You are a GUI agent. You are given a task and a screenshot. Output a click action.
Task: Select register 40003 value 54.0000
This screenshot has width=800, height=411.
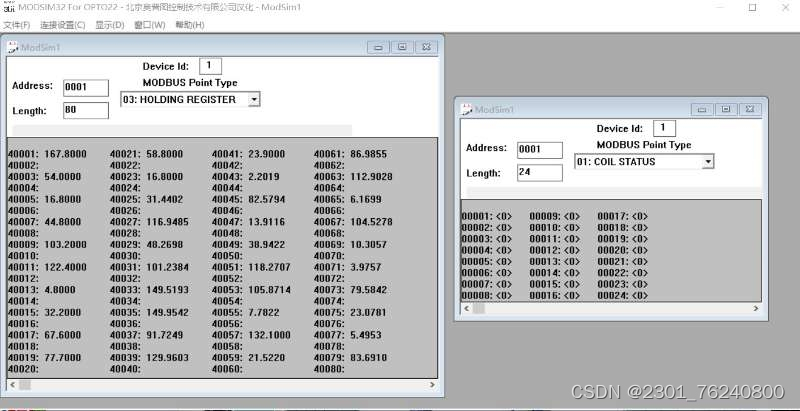[62, 176]
